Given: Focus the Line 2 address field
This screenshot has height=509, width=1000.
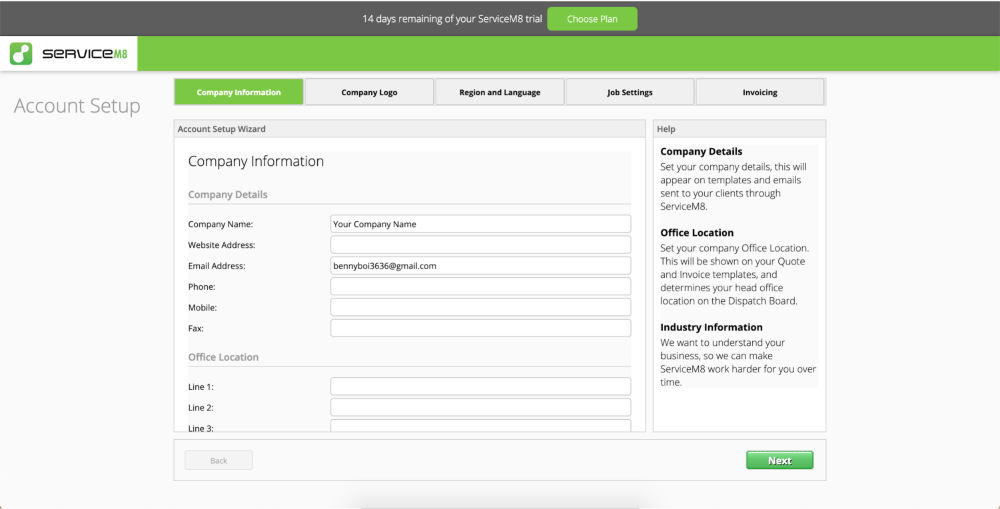Looking at the screenshot, I should click(x=480, y=408).
